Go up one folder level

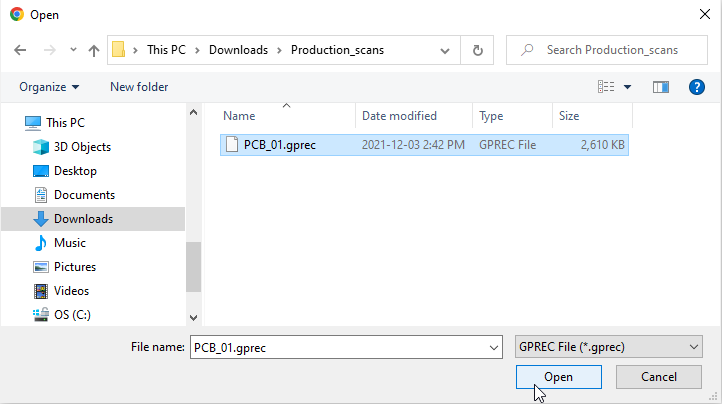click(94, 50)
